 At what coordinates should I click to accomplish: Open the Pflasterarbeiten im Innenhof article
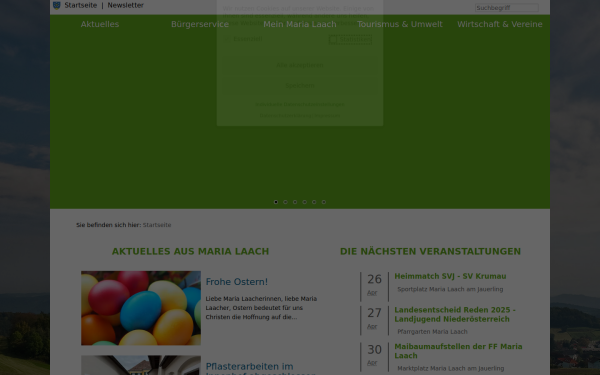click(x=261, y=368)
